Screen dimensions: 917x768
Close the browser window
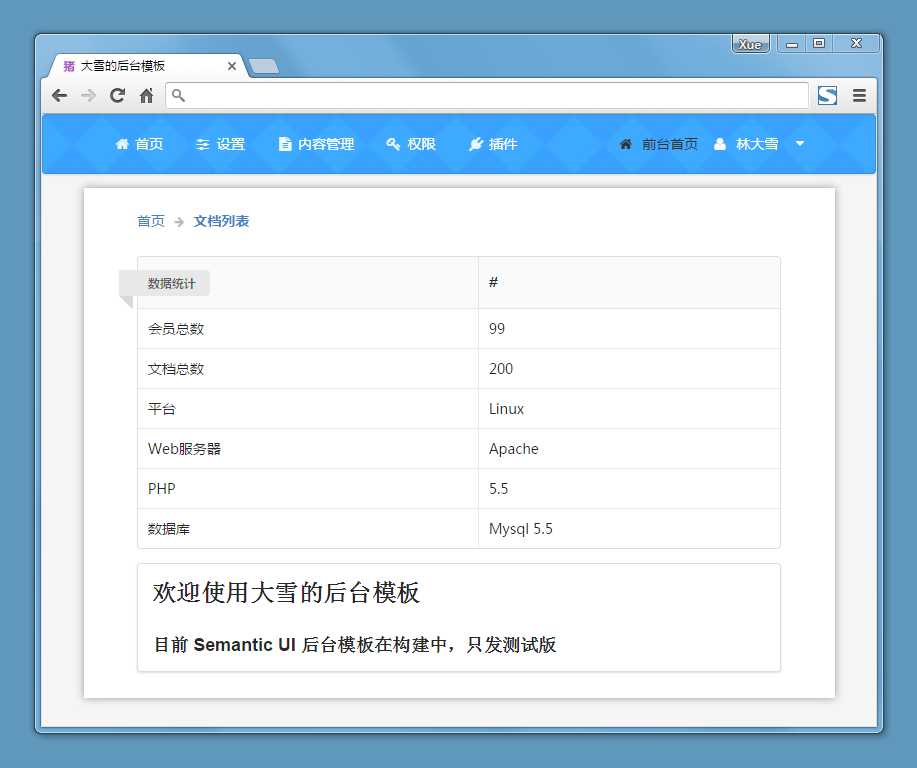point(856,44)
